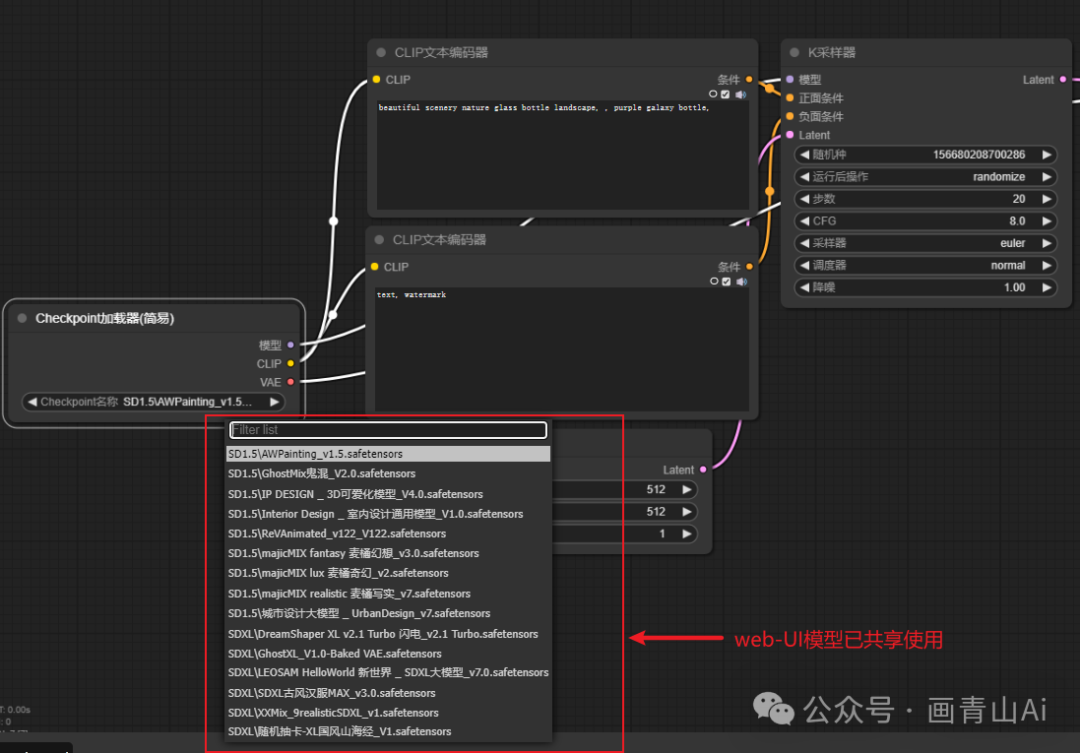Increase the first 512 value with its right arrow

point(687,490)
